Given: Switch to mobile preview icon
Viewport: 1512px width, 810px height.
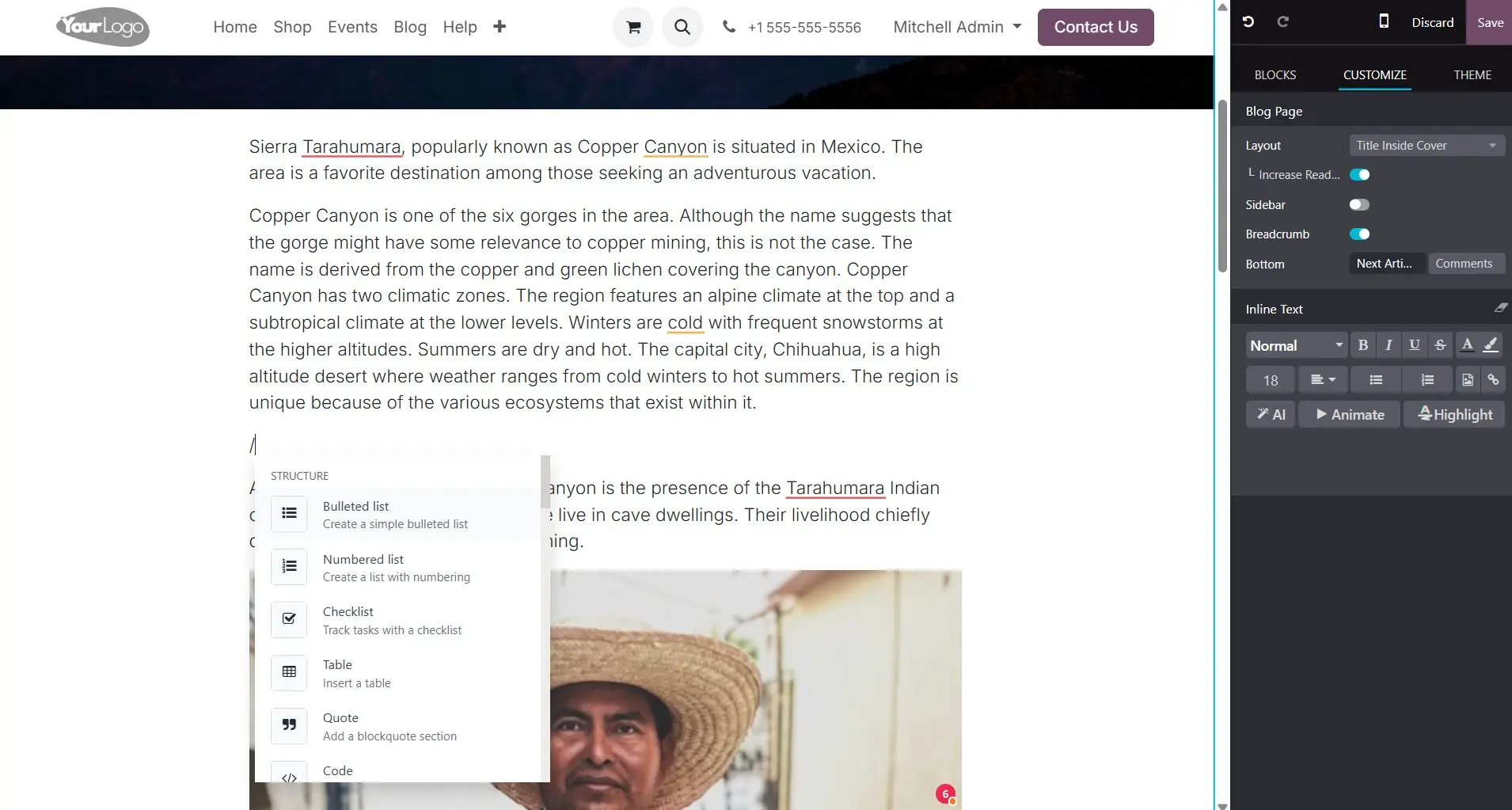Looking at the screenshot, I should tap(1384, 21).
